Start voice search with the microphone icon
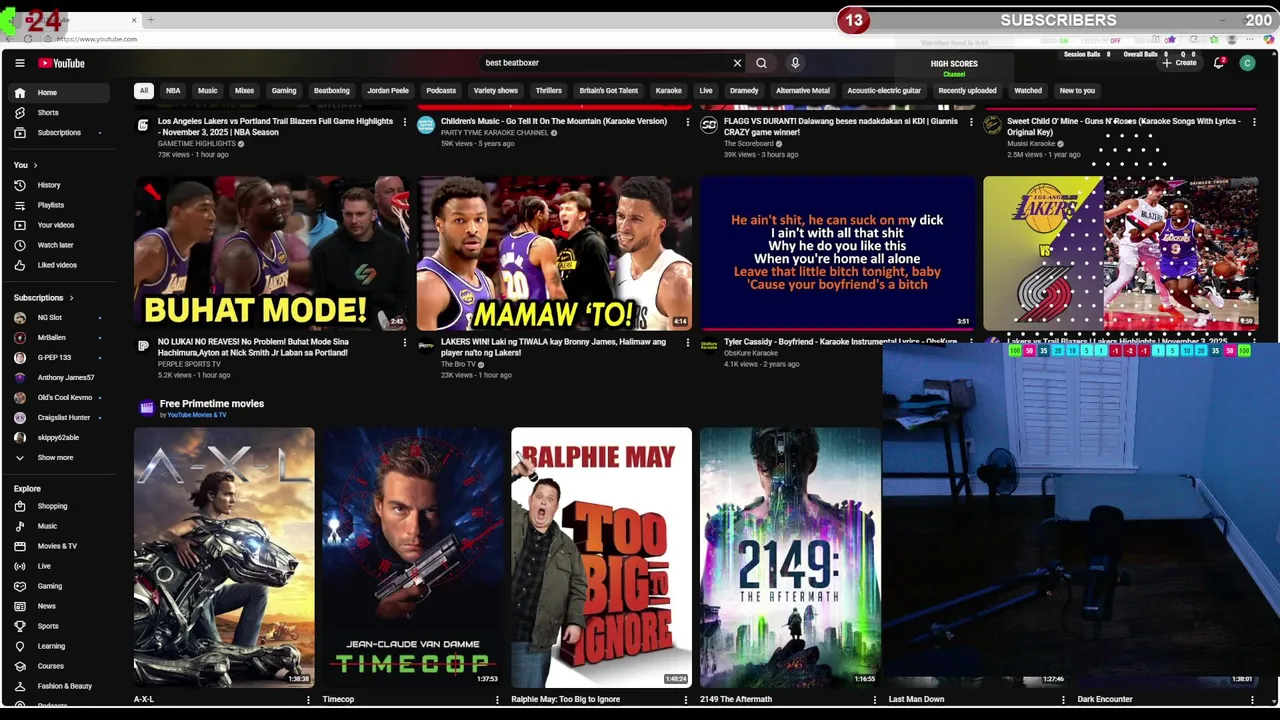The height and width of the screenshot is (720, 1280). point(795,63)
